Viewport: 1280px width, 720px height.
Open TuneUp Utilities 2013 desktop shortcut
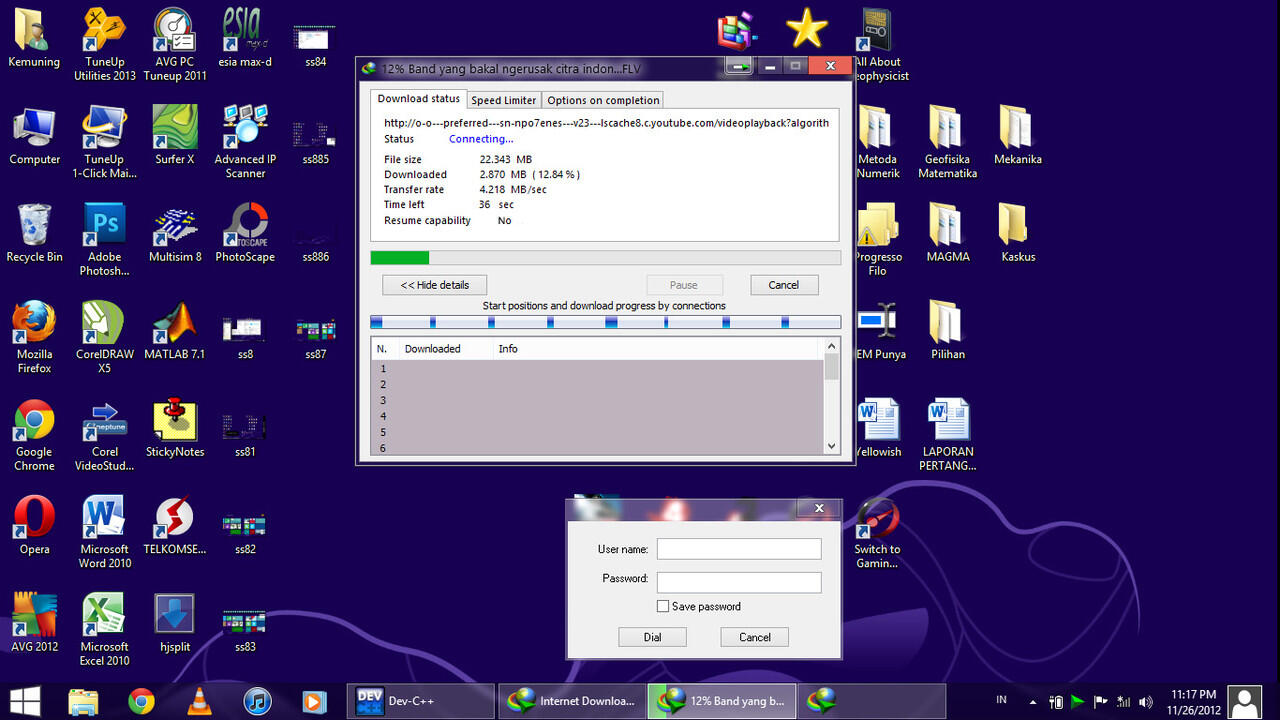coord(104,45)
